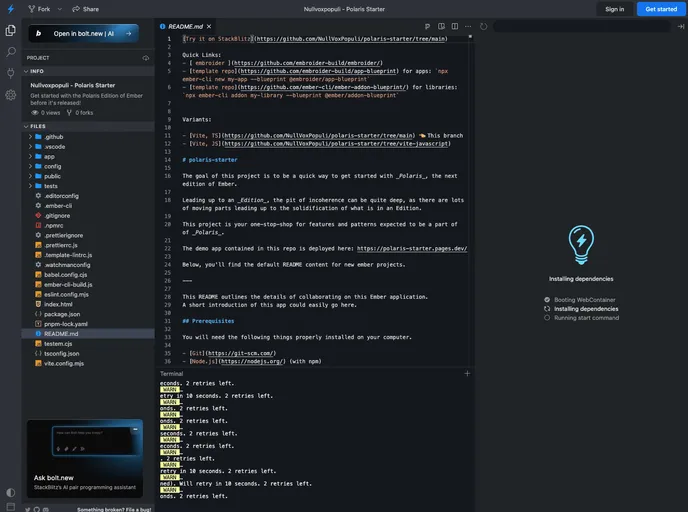Screen dimensions: 688x512
Task: Click the cloud download project icon
Action: (x=147, y=57)
